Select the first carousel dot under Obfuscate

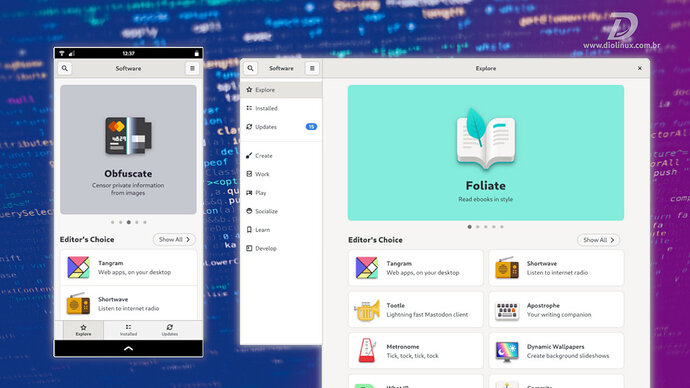(x=113, y=222)
